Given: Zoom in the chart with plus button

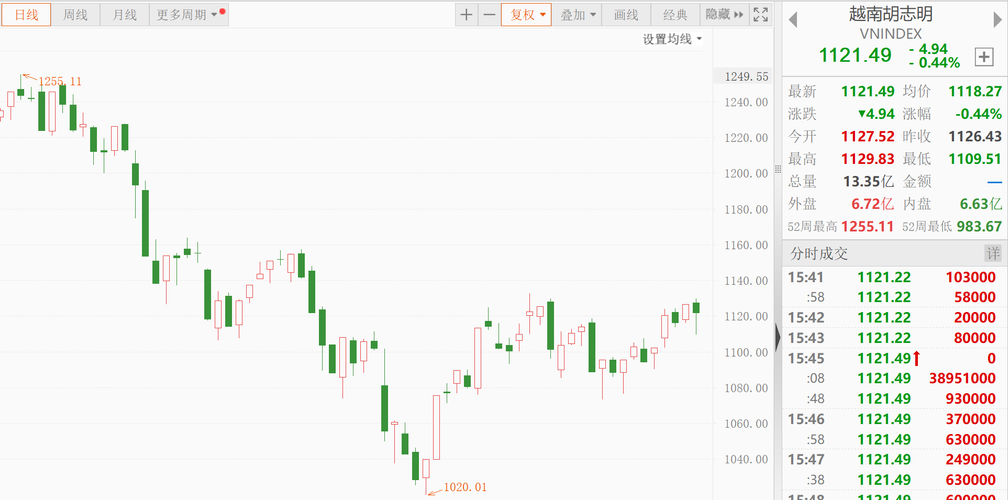Looking at the screenshot, I should [x=467, y=14].
